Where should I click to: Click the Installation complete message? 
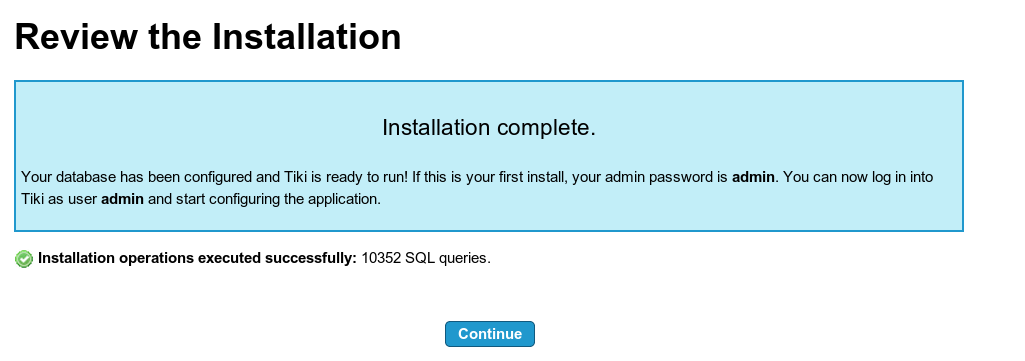489,127
